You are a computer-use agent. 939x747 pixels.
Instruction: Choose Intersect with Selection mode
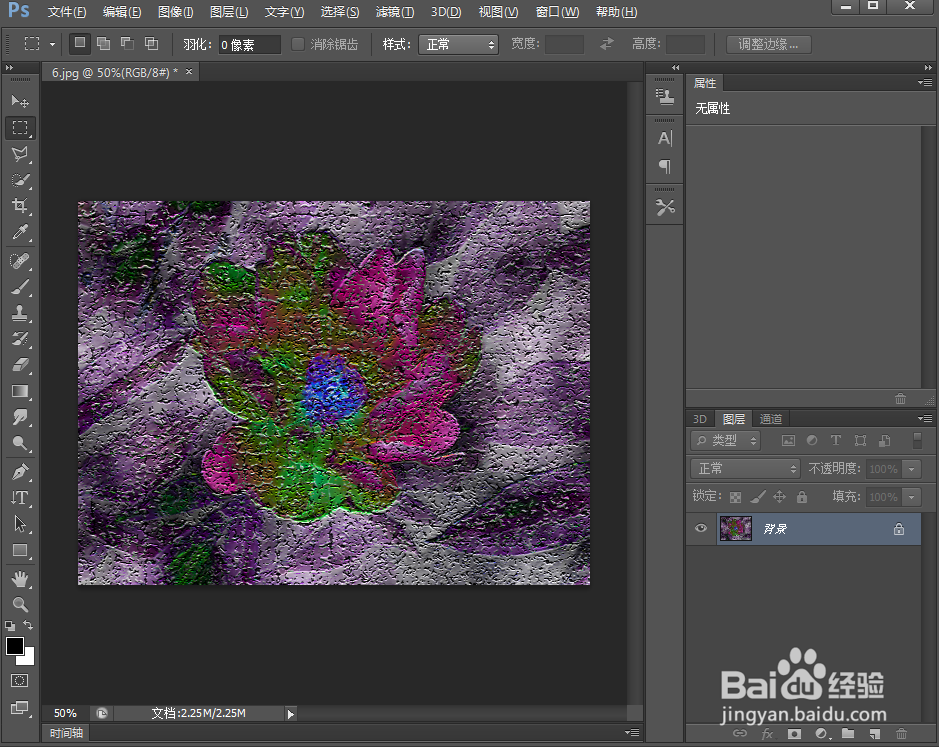click(x=152, y=43)
